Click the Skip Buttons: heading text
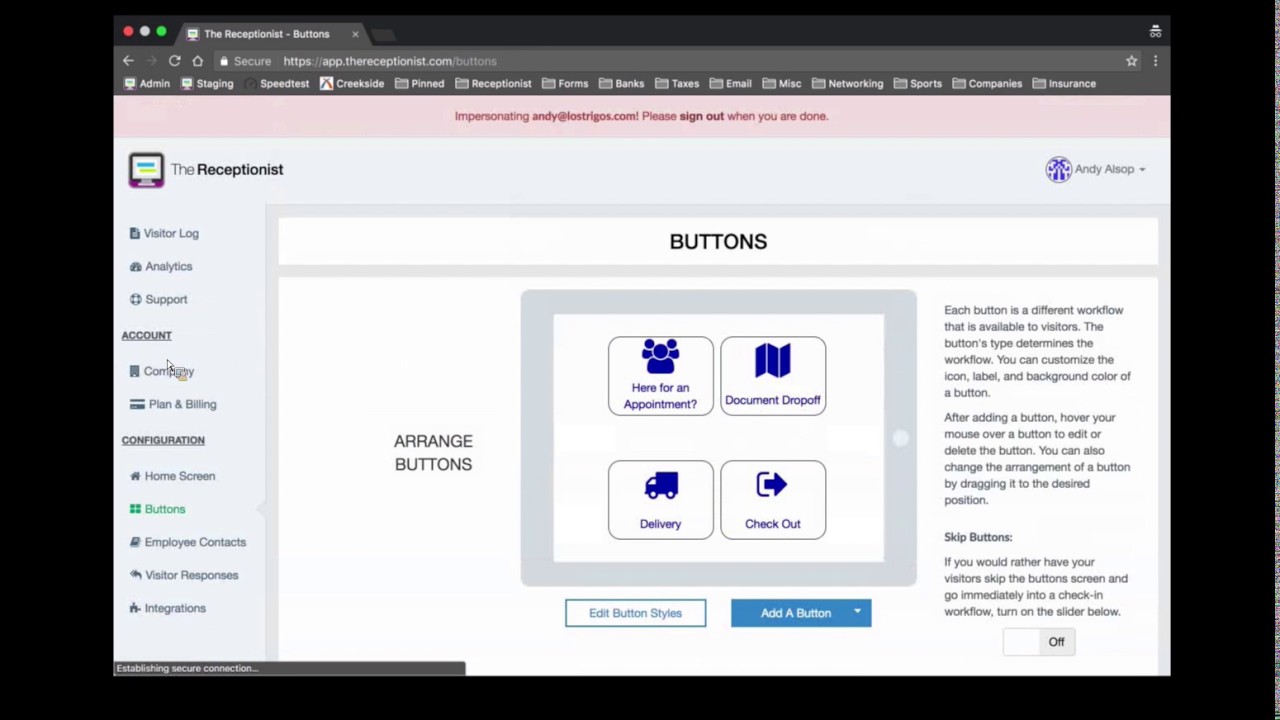Screen dimensions: 1280x720 978,537
